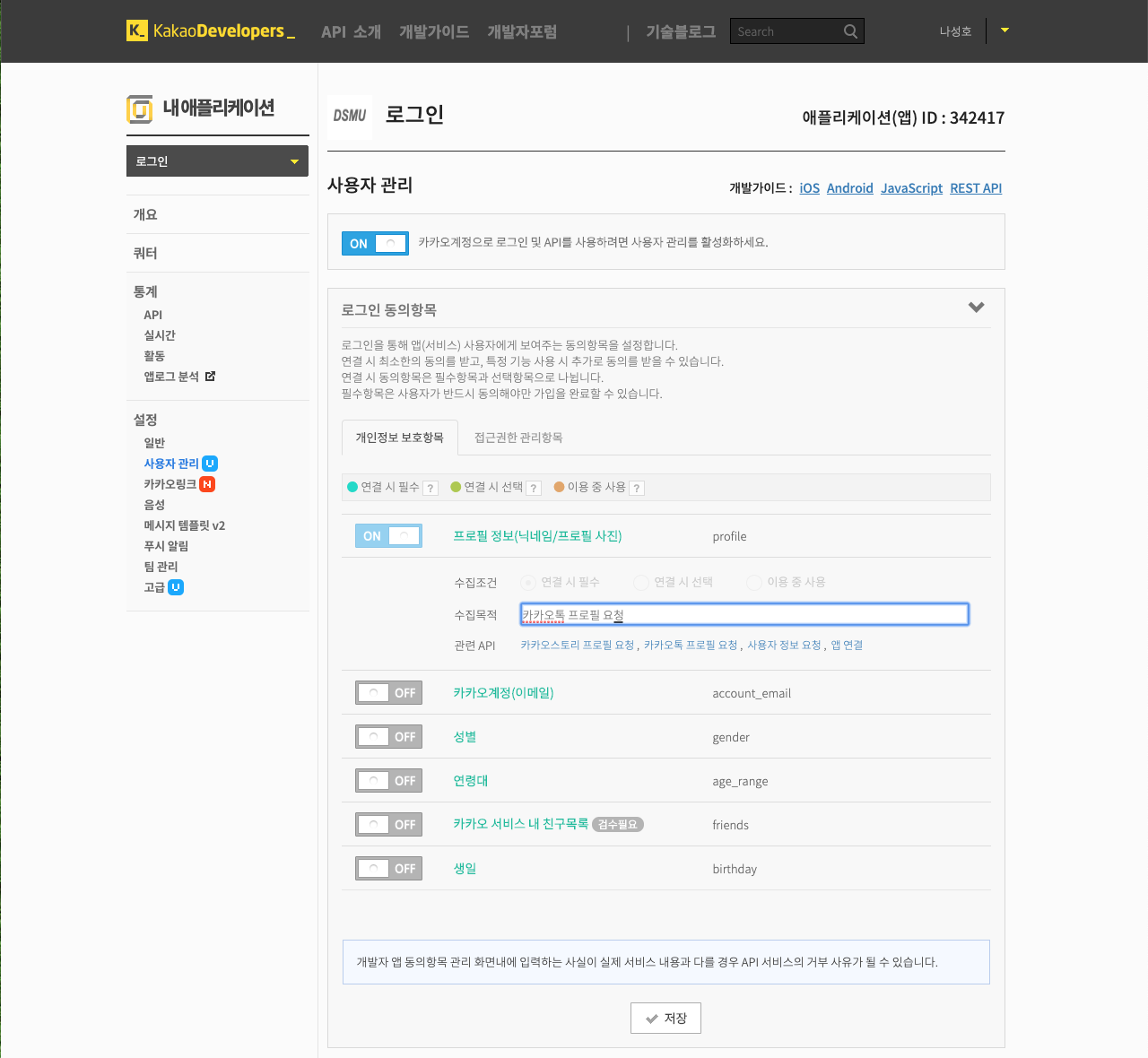This screenshot has width=1148, height=1058.
Task: Enable the friends list OFF switch
Action: tap(388, 825)
